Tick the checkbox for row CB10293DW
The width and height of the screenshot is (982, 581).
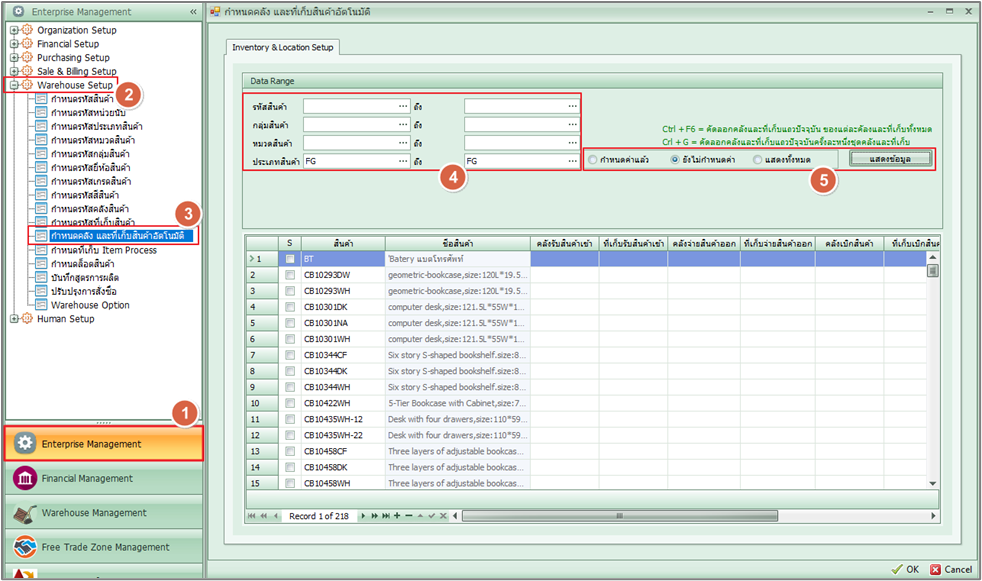coord(290,275)
